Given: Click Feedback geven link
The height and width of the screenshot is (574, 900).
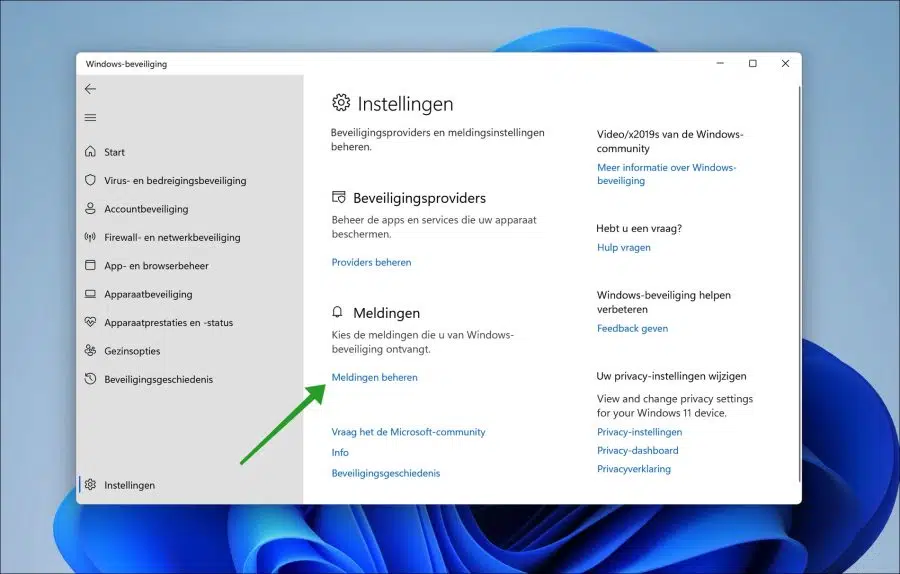Looking at the screenshot, I should tap(632, 328).
